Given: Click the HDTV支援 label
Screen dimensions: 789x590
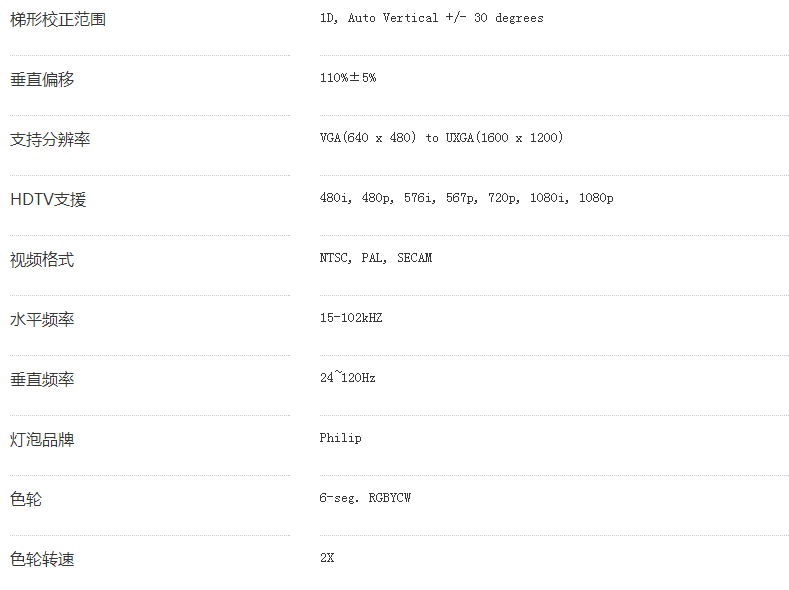Looking at the screenshot, I should pyautogui.click(x=48, y=200).
